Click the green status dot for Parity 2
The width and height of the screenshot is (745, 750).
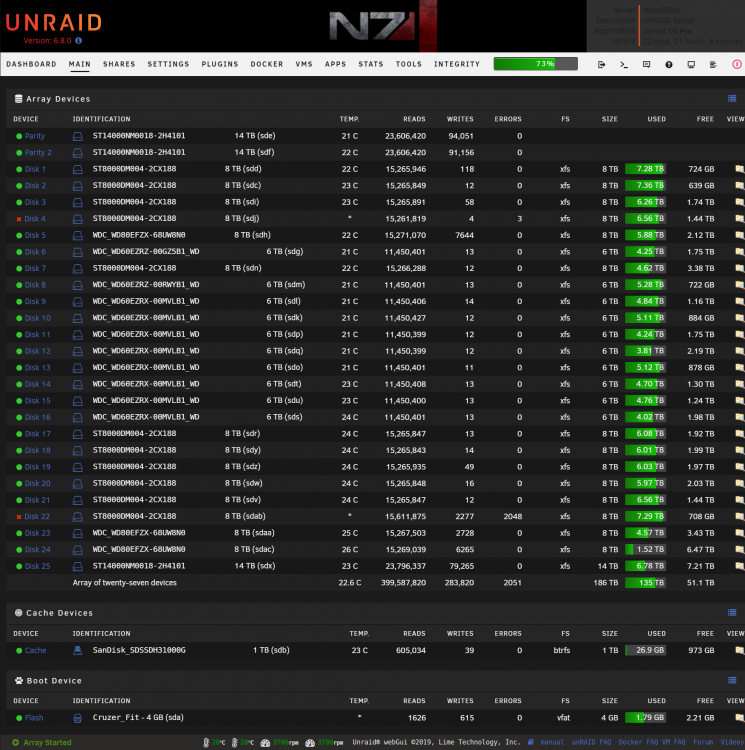pyautogui.click(x=19, y=153)
